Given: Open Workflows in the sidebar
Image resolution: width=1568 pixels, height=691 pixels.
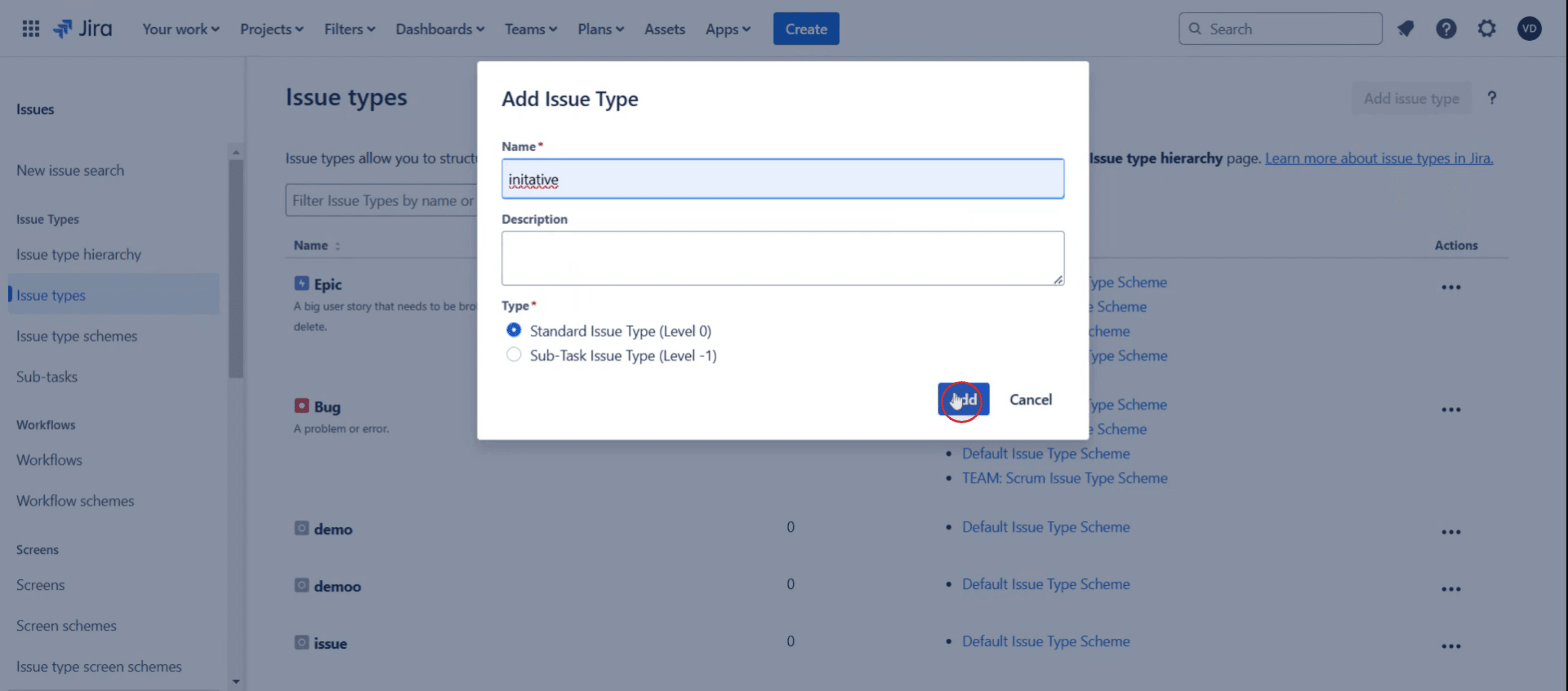Looking at the screenshot, I should 50,459.
